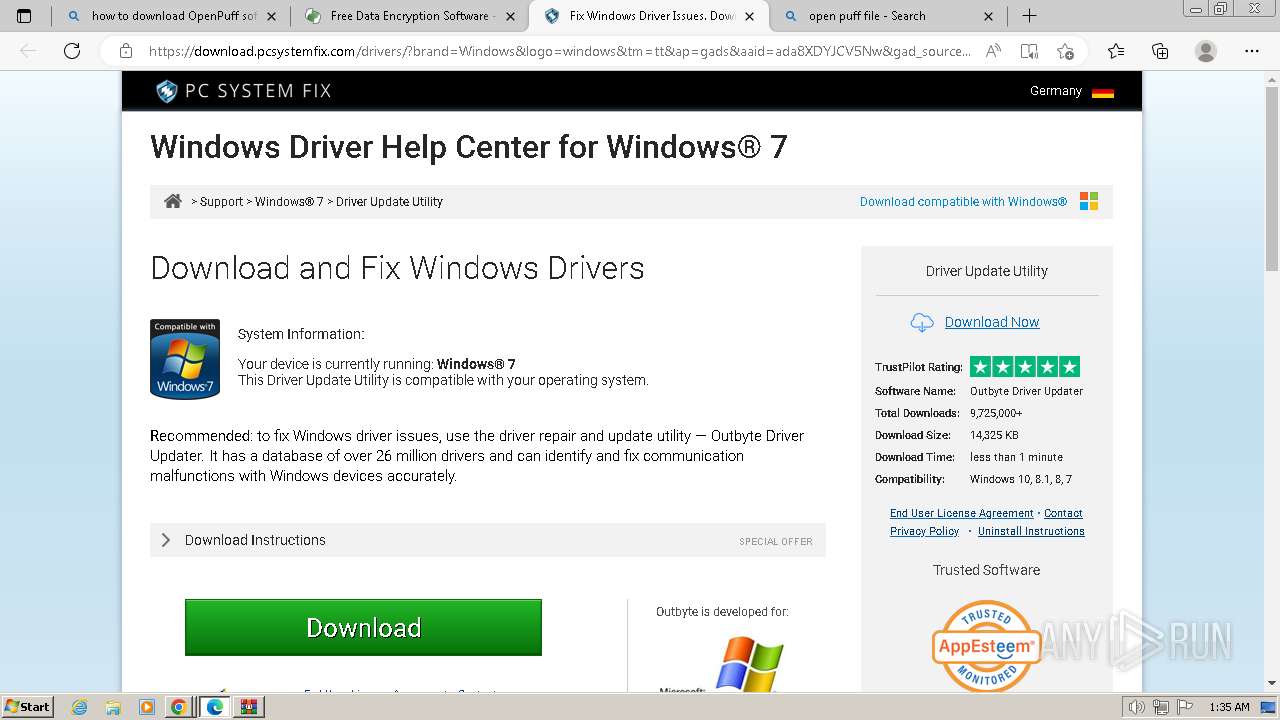Image resolution: width=1280 pixels, height=720 pixels.
Task: Click the Compatible with Windows 7 badge
Action: [185, 359]
